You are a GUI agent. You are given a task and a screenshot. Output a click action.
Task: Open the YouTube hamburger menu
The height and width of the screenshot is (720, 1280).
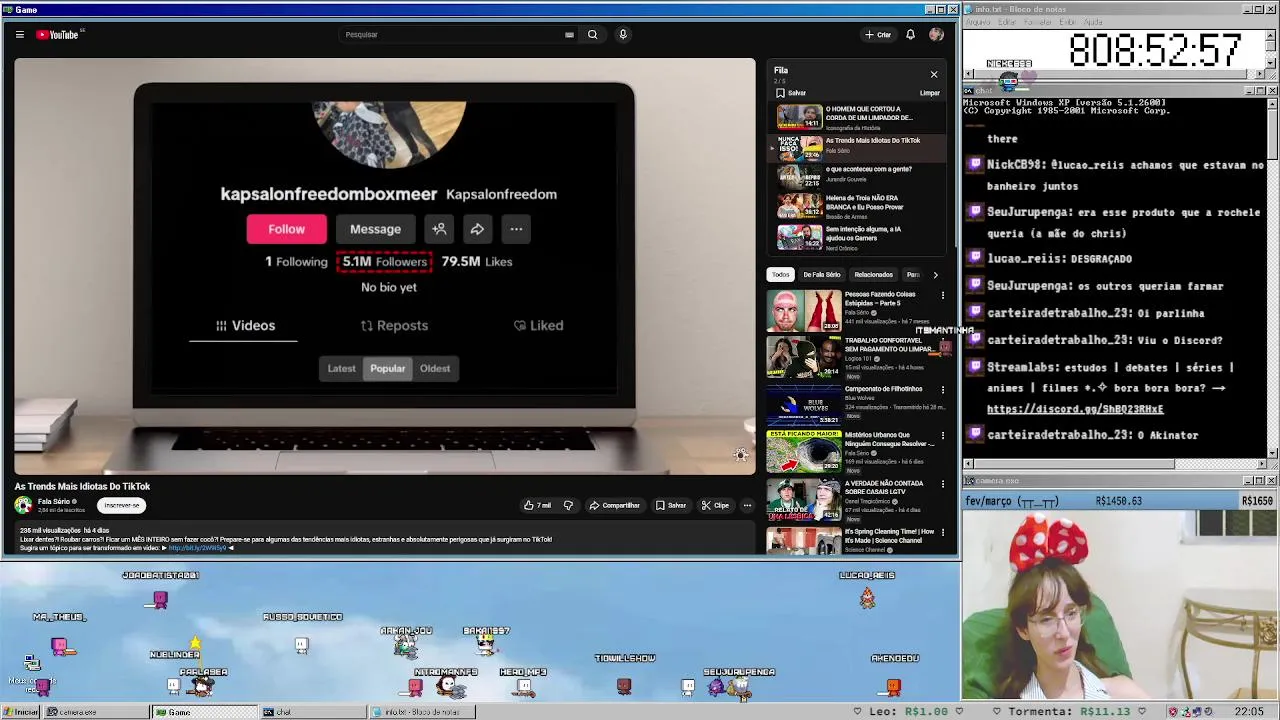(x=19, y=35)
